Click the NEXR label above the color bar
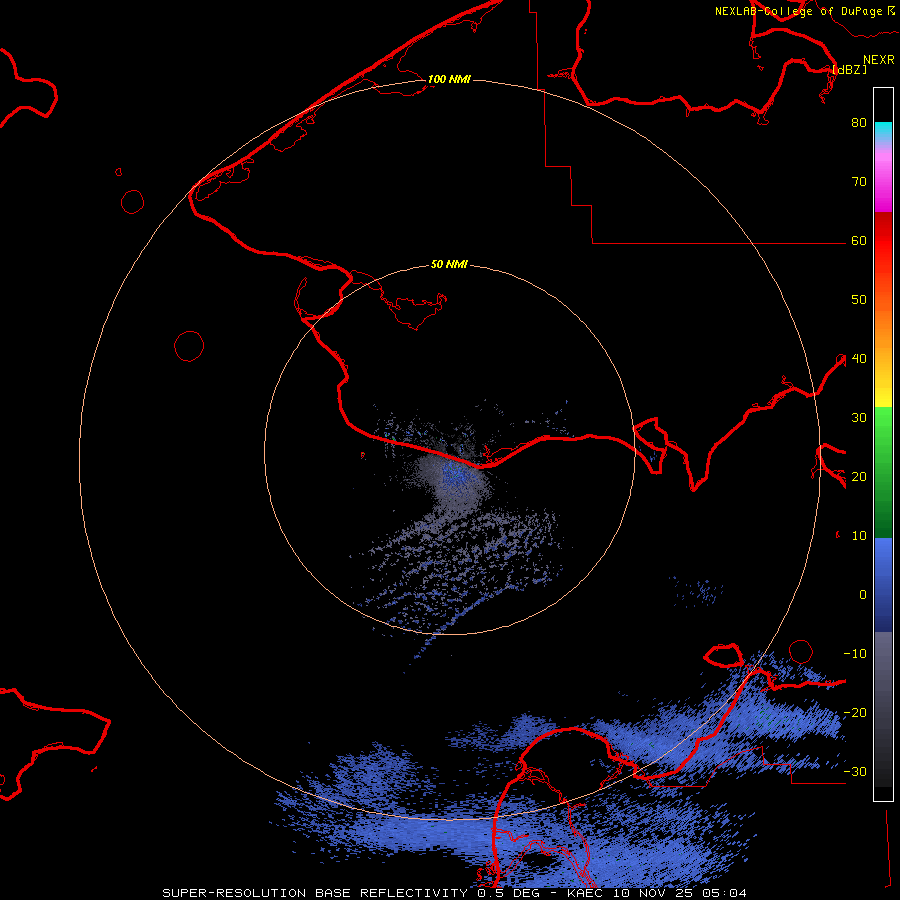 (879, 60)
